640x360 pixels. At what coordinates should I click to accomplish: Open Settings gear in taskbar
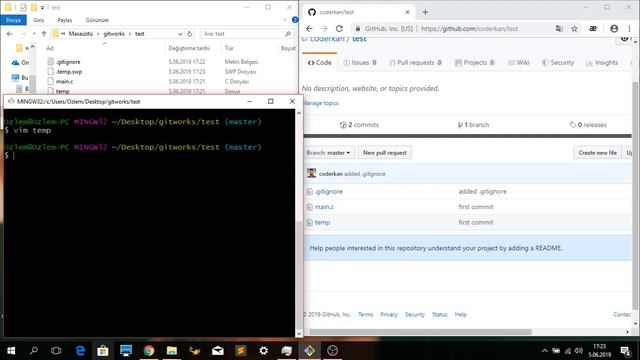264,351
